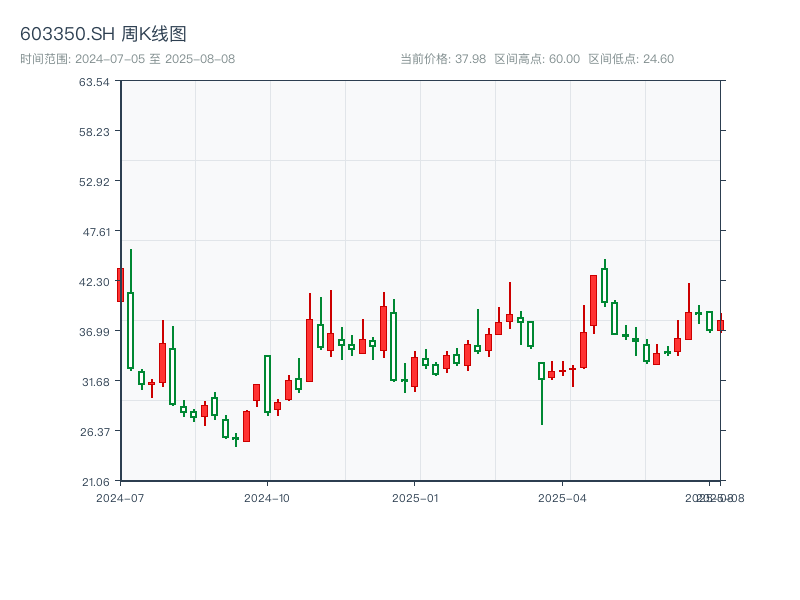
Task: Select the 2025-04 x-axis date label
Action: [x=562, y=497]
